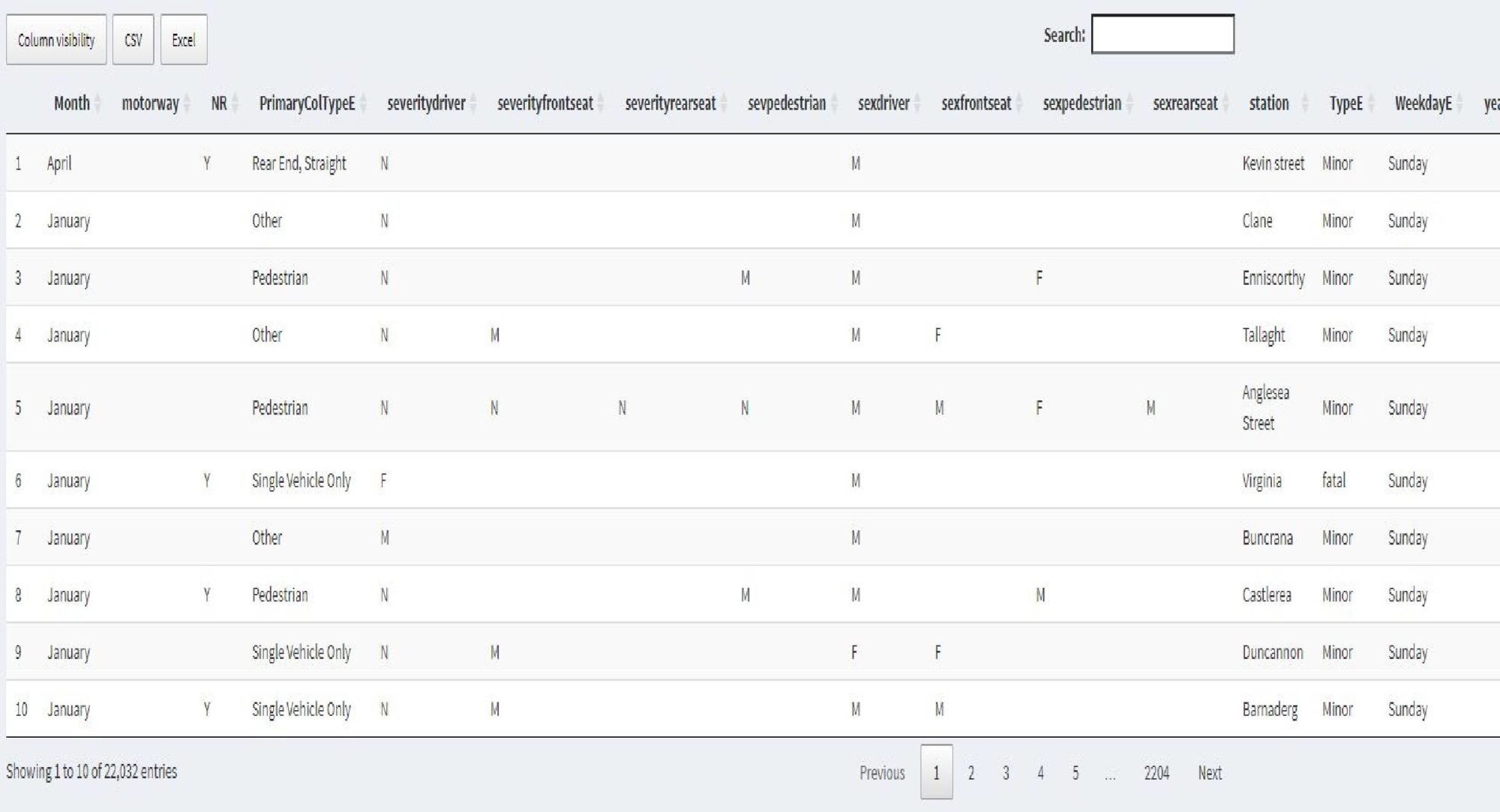Sort by TypeE column arrows
This screenshot has height=812, width=1500.
pos(1372,103)
